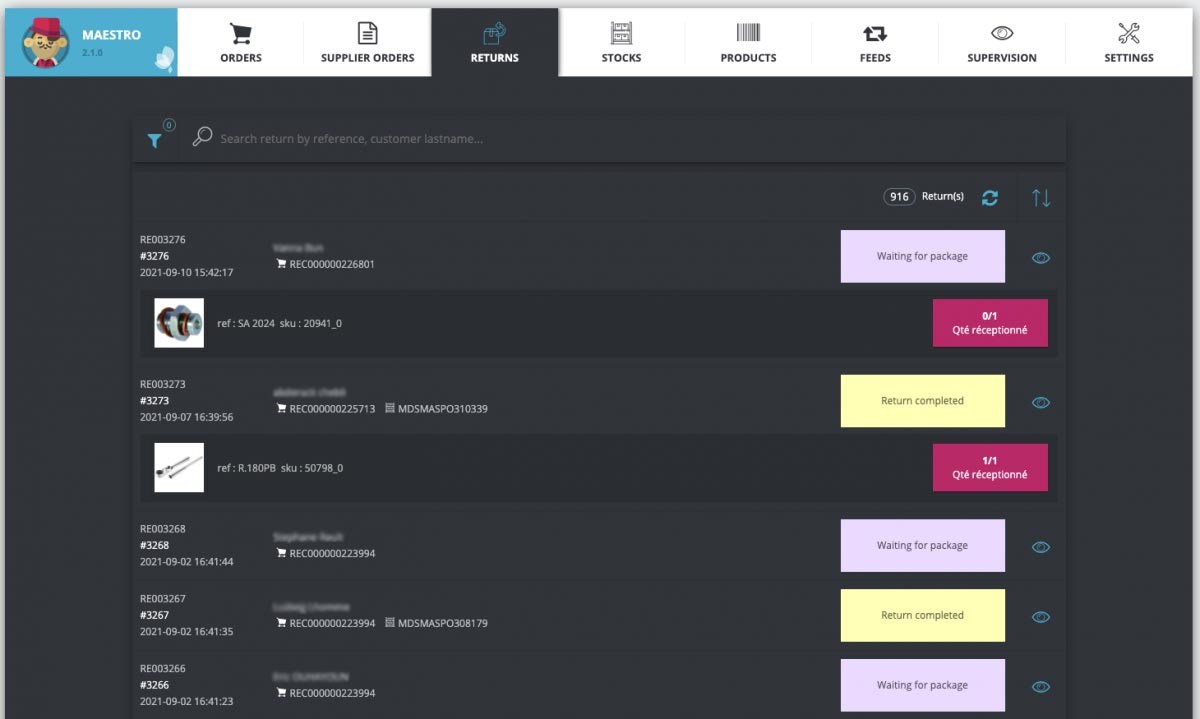This screenshot has width=1200, height=719.
Task: Open Supervision section
Action: 1001,43
